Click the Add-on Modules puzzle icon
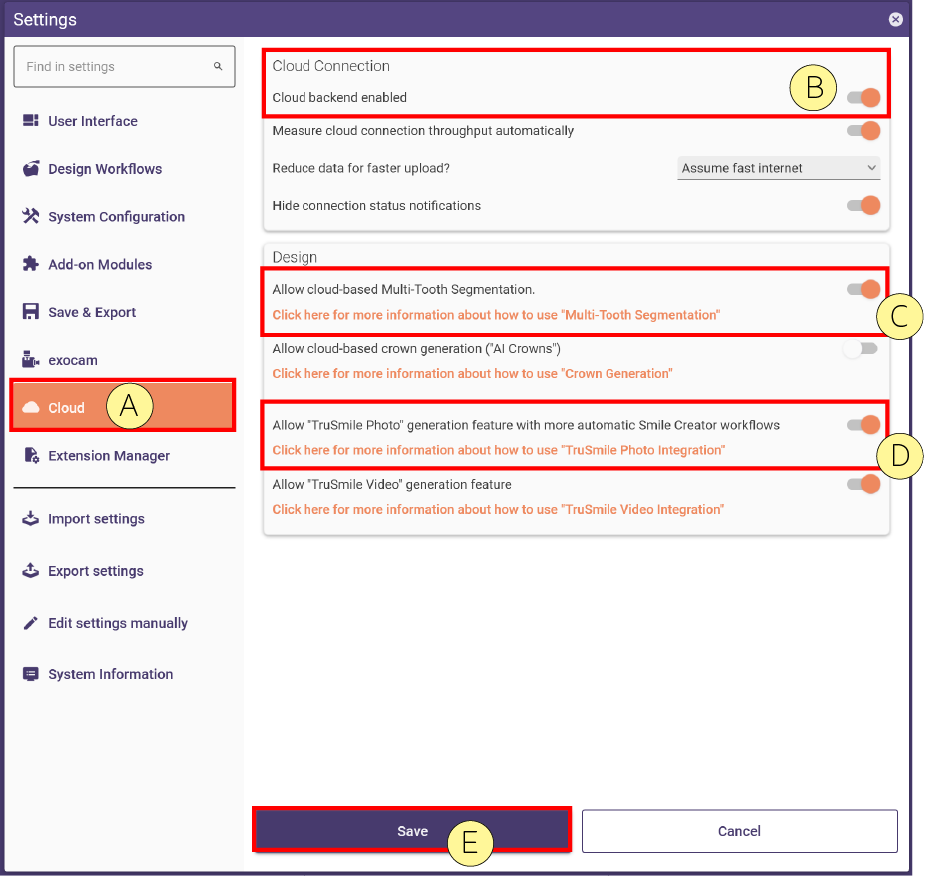 point(31,264)
